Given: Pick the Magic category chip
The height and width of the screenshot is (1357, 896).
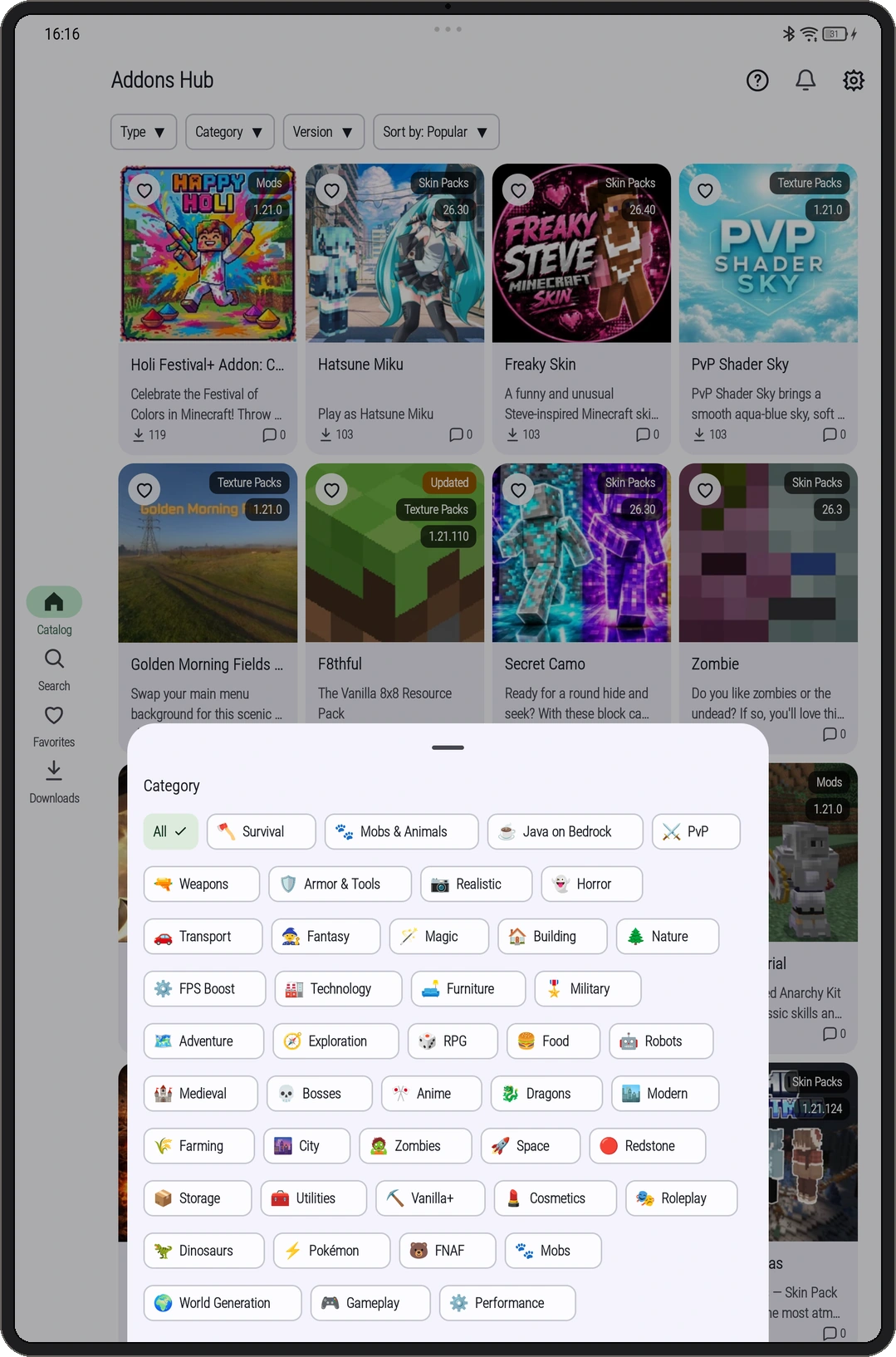Looking at the screenshot, I should (x=439, y=936).
